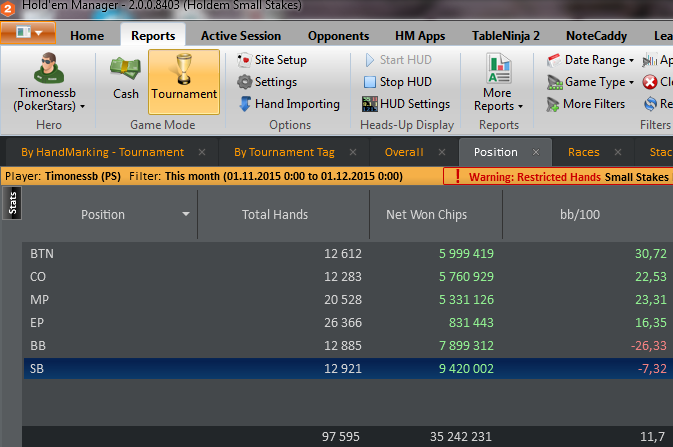
Task: Click EP total hands 26 366
Action: click(343, 322)
